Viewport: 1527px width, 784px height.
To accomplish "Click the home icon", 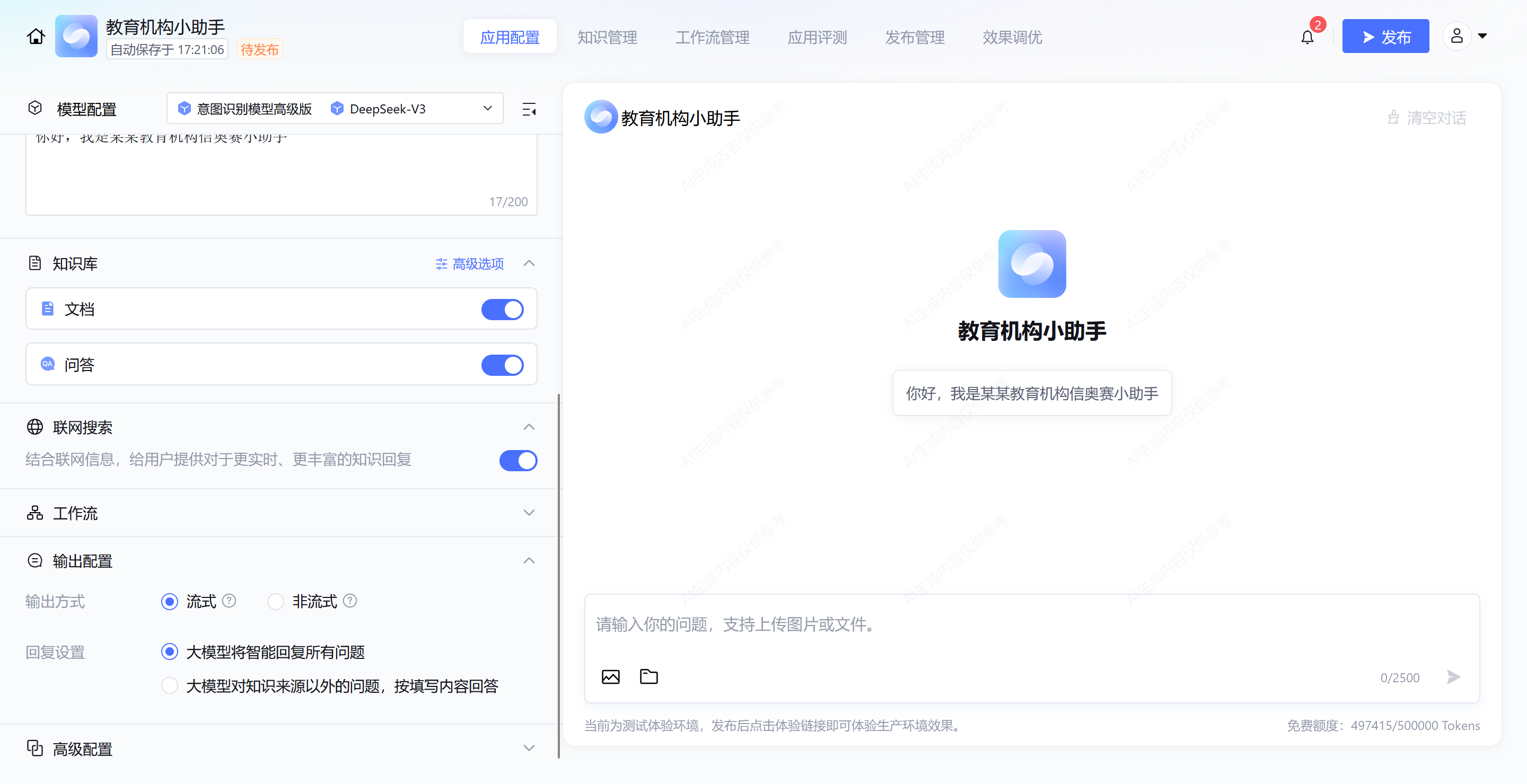I will click(36, 37).
